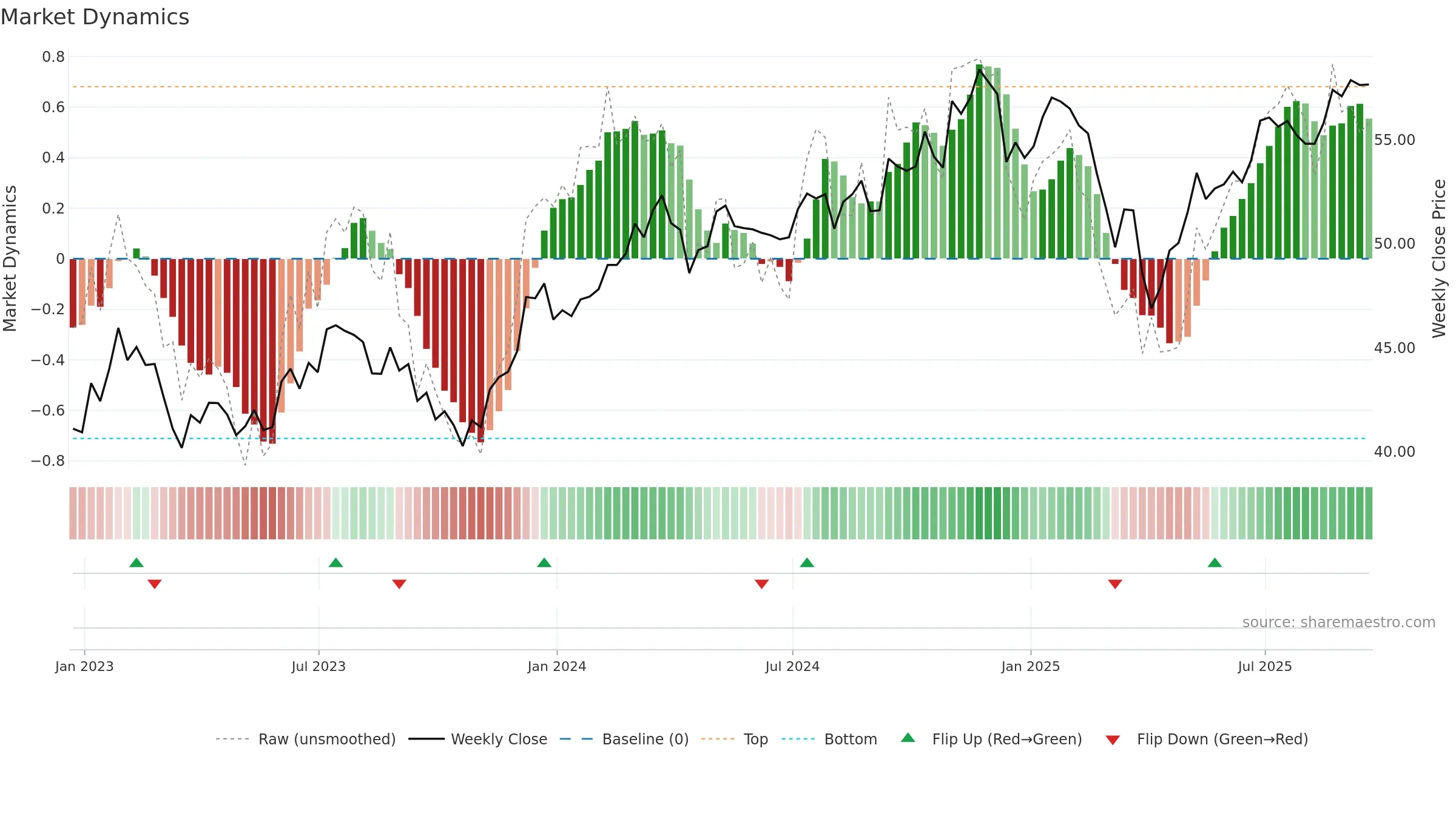1456x819 pixels.
Task: Select the green flip-up marker in February 2023
Action: pyautogui.click(x=136, y=562)
